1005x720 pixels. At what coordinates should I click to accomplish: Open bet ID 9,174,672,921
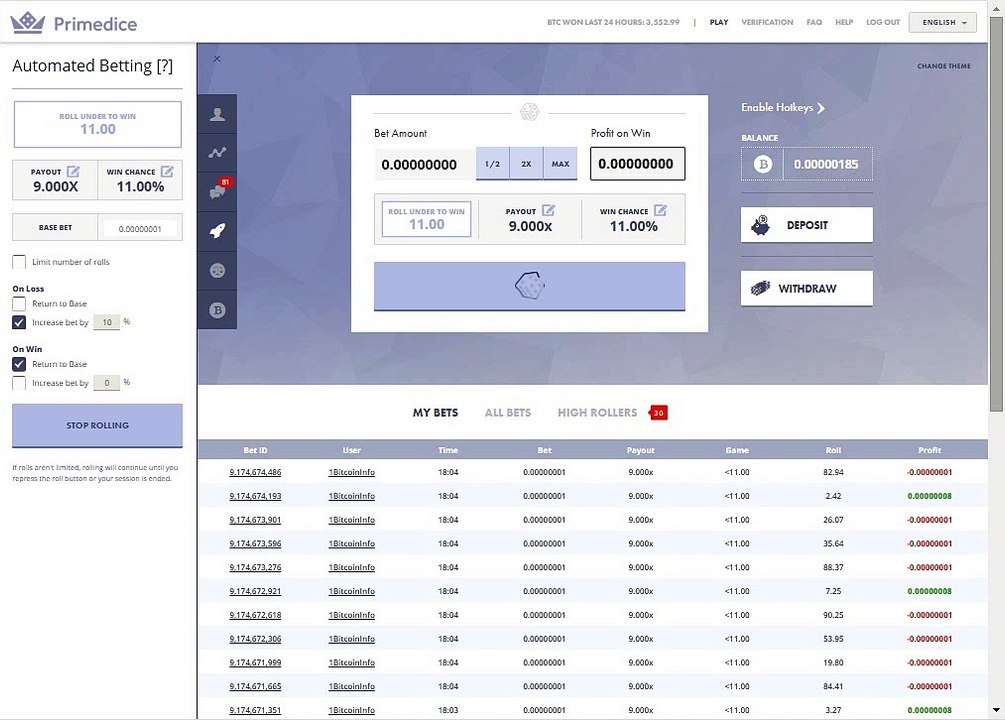(x=255, y=591)
